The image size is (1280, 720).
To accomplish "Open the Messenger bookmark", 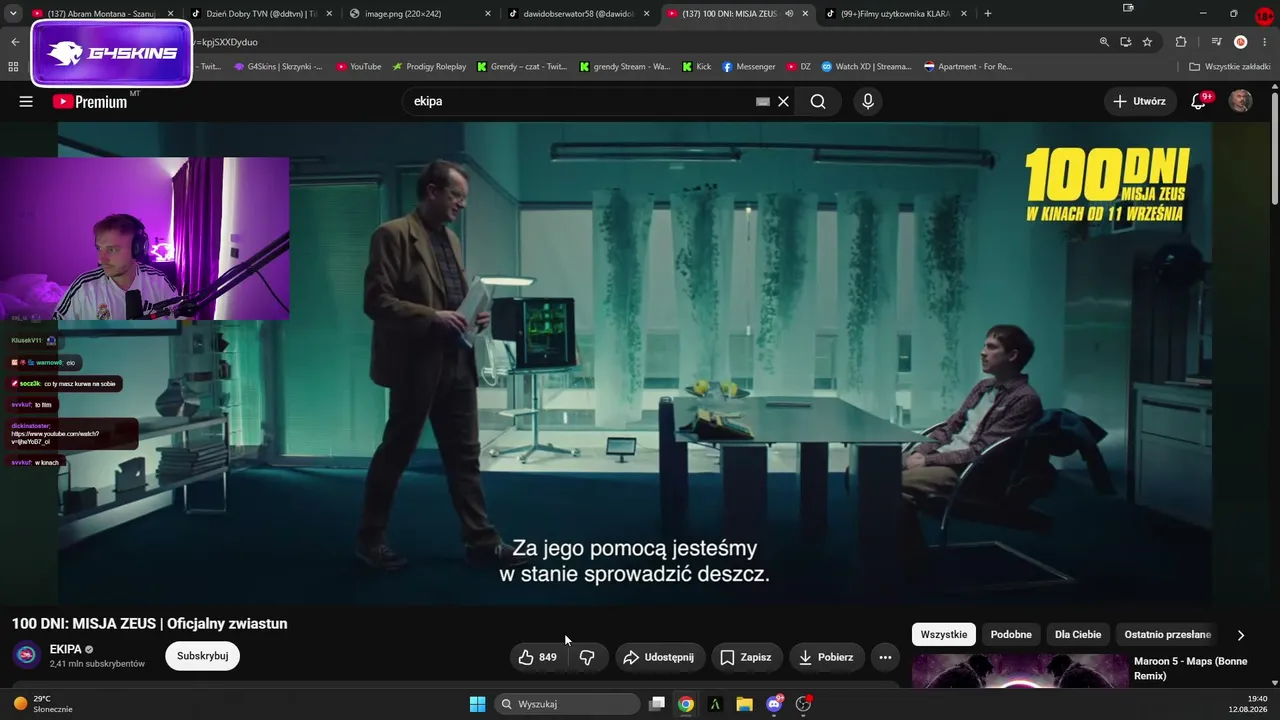I will click(749, 67).
